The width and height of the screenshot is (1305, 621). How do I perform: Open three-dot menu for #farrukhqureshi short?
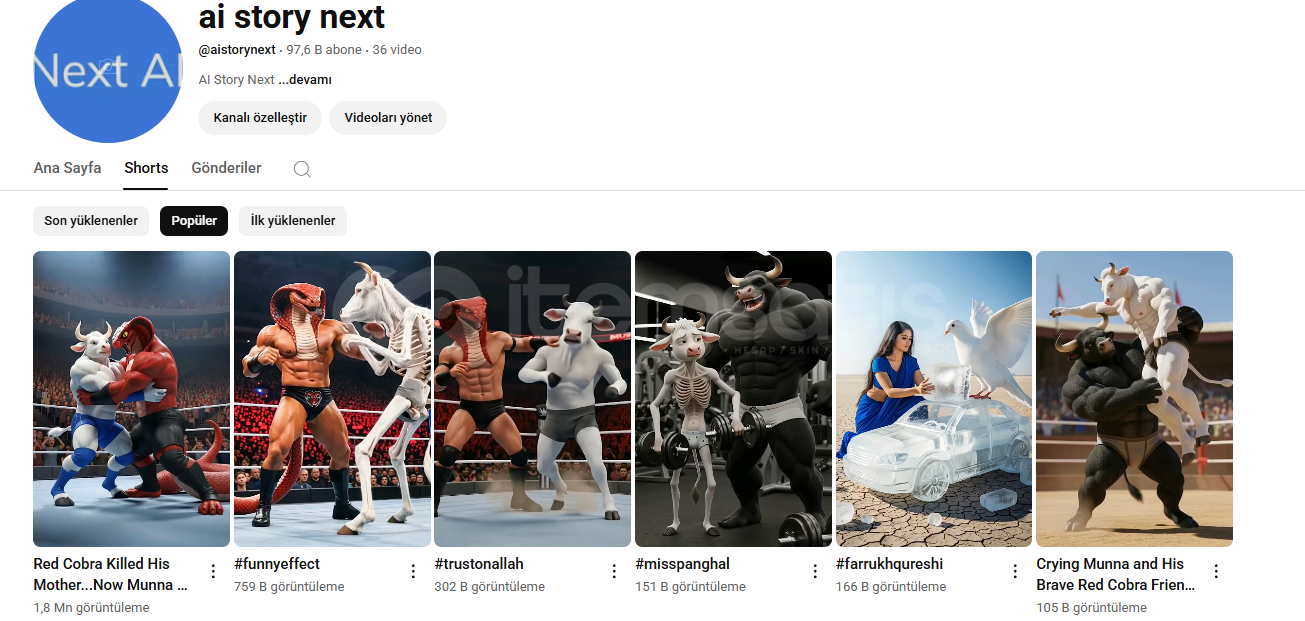click(1015, 571)
